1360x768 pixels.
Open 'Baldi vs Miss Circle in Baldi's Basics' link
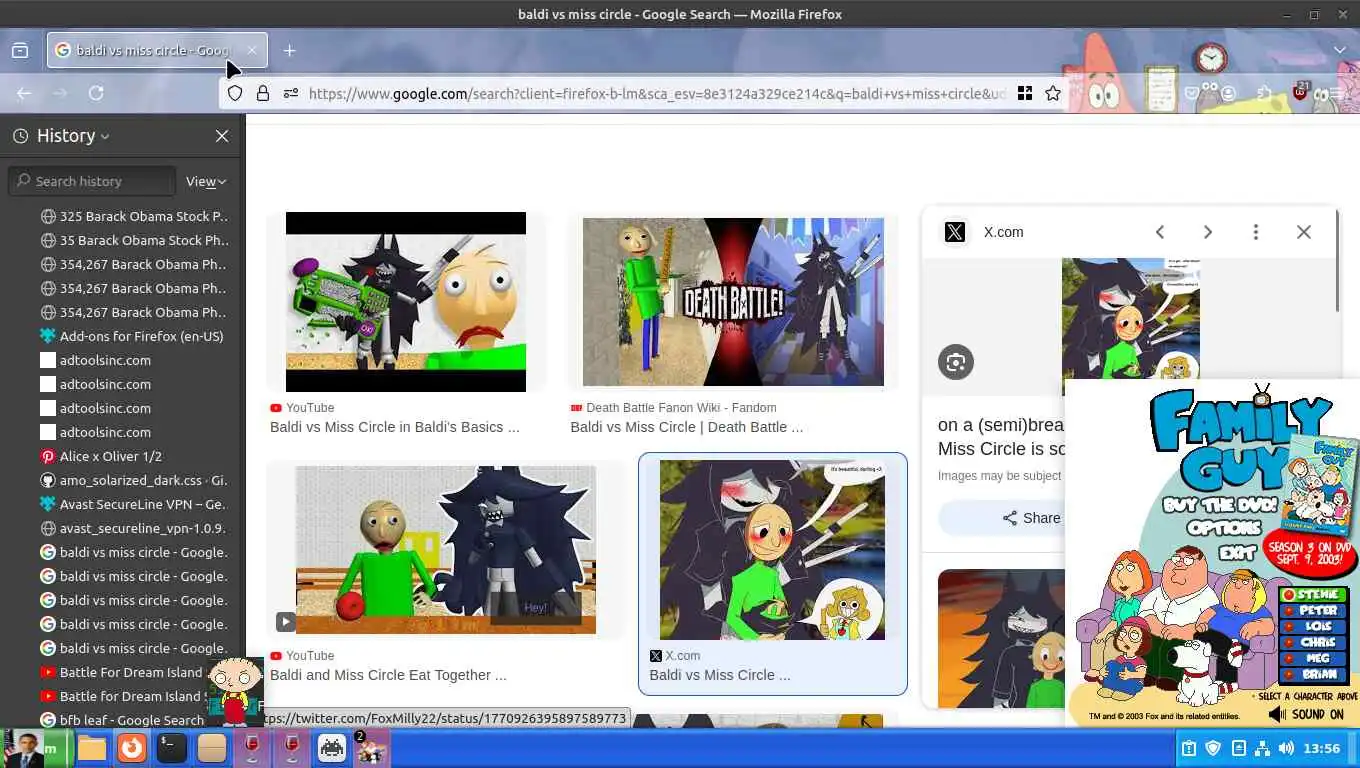(x=394, y=427)
